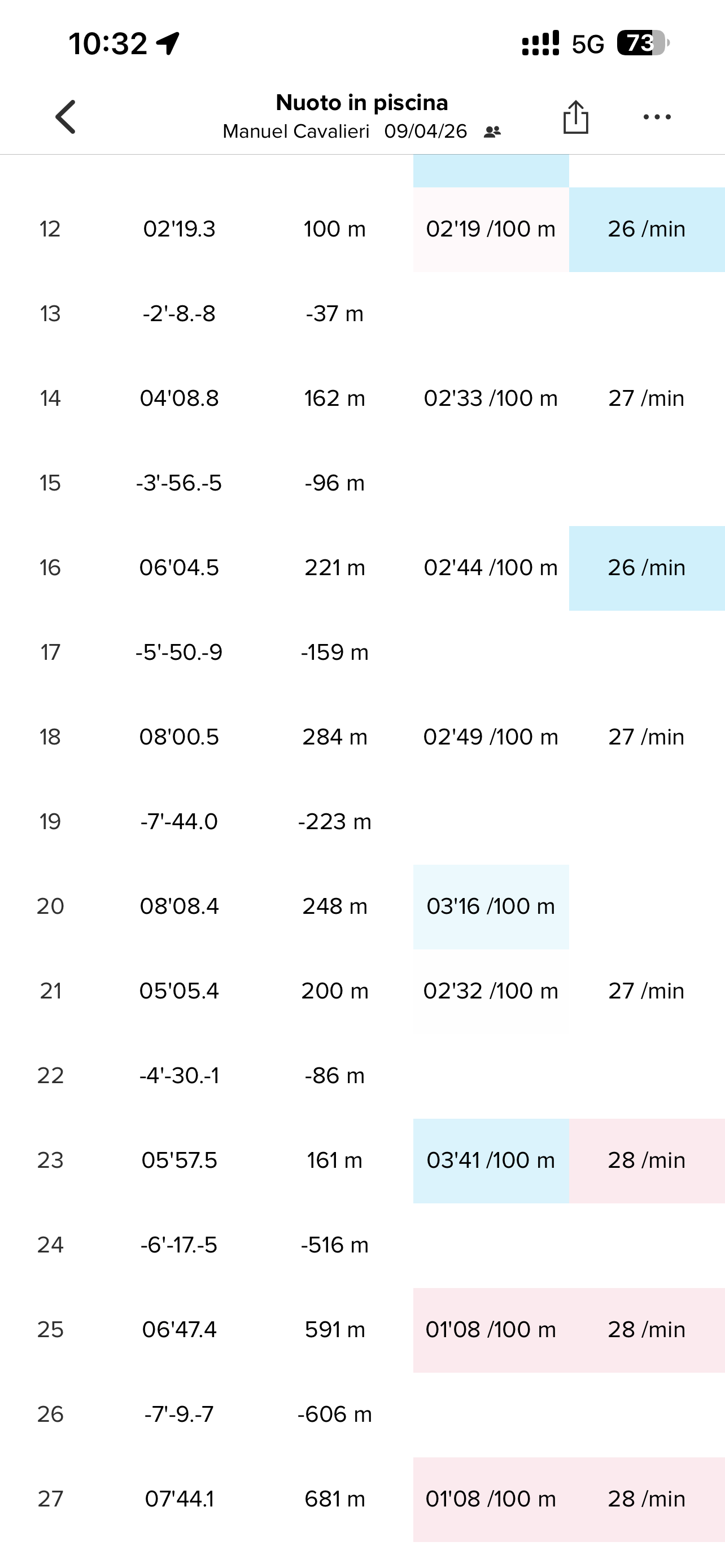Tap the cellular signal bars icon
Screen dimensions: 725x1568
540,43
